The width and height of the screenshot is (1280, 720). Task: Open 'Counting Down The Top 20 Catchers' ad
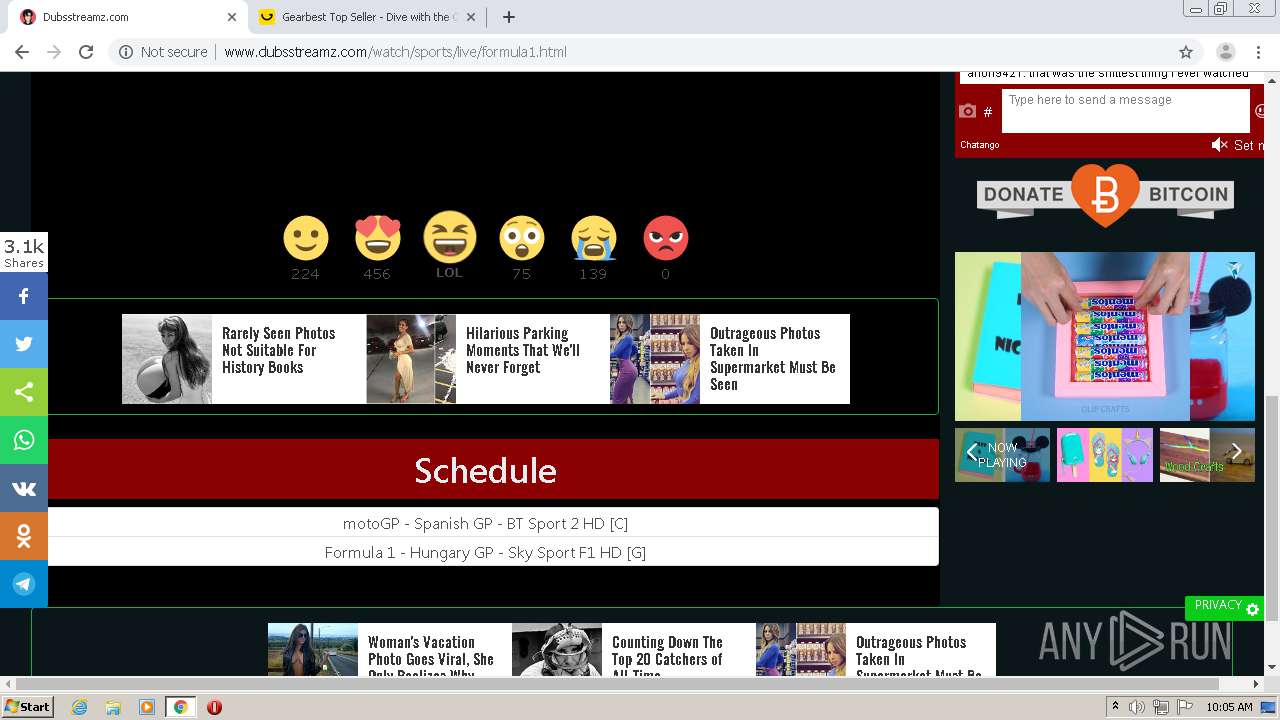[633, 649]
